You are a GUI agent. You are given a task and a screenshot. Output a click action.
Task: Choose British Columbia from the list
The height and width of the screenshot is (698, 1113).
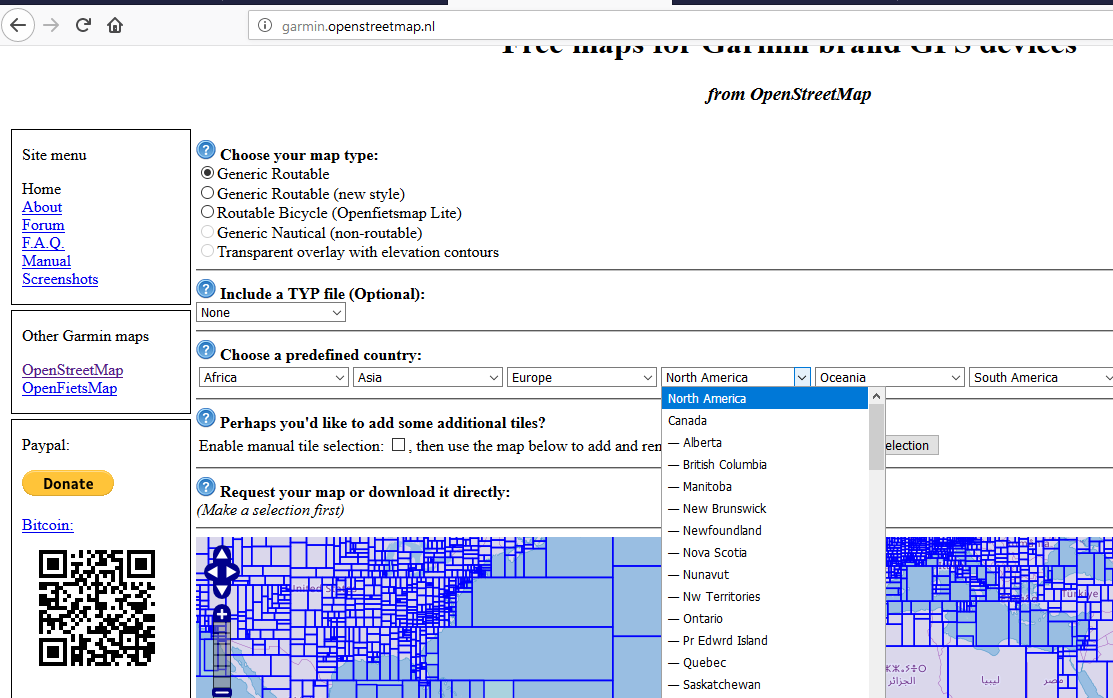click(765, 464)
